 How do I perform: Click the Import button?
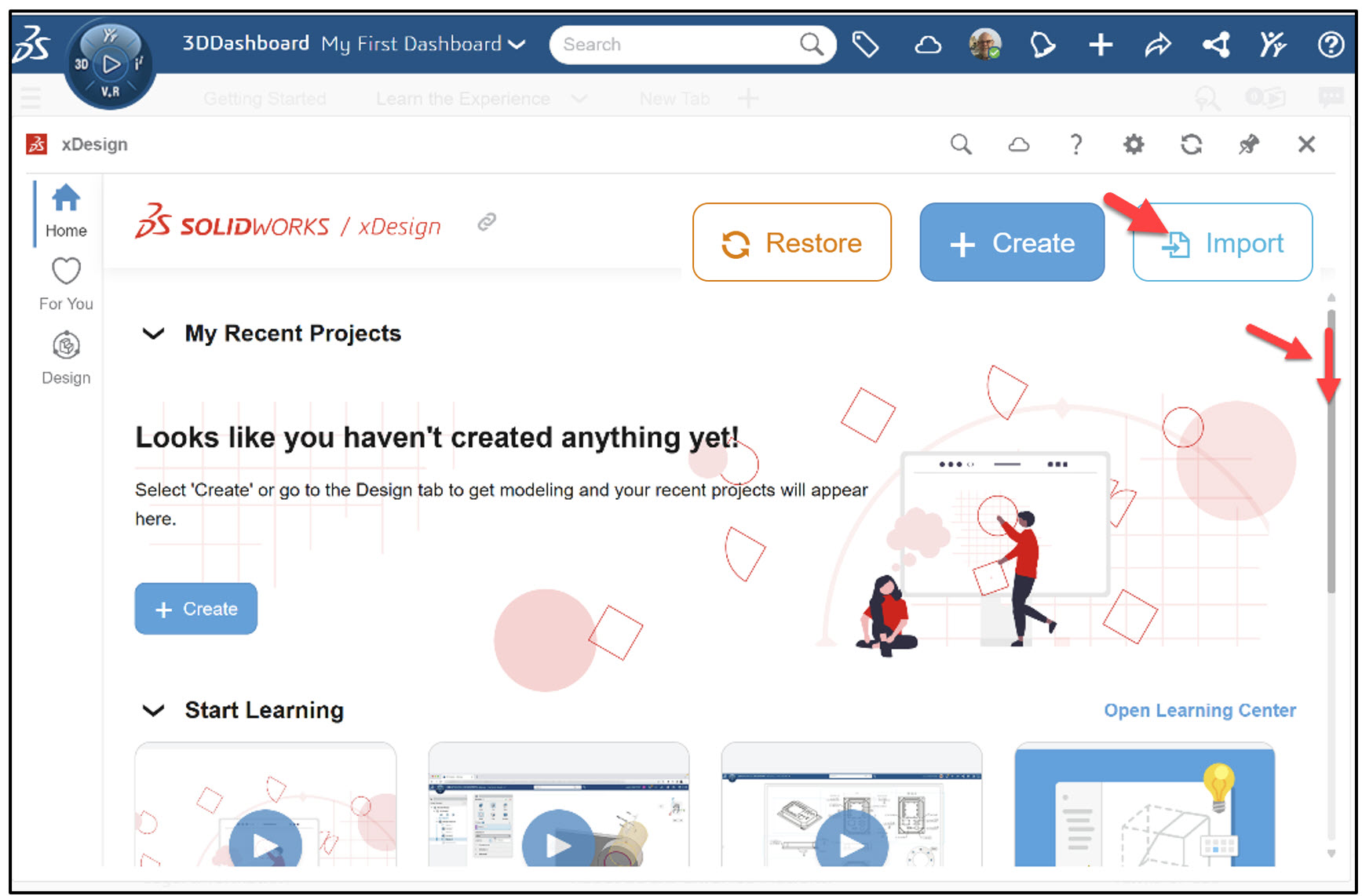click(1222, 243)
